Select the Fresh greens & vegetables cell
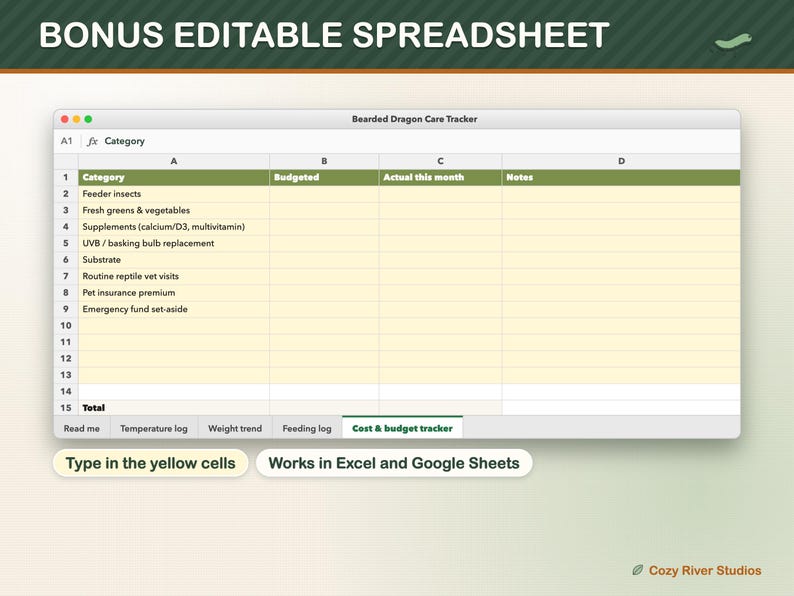This screenshot has width=794, height=596. [174, 210]
